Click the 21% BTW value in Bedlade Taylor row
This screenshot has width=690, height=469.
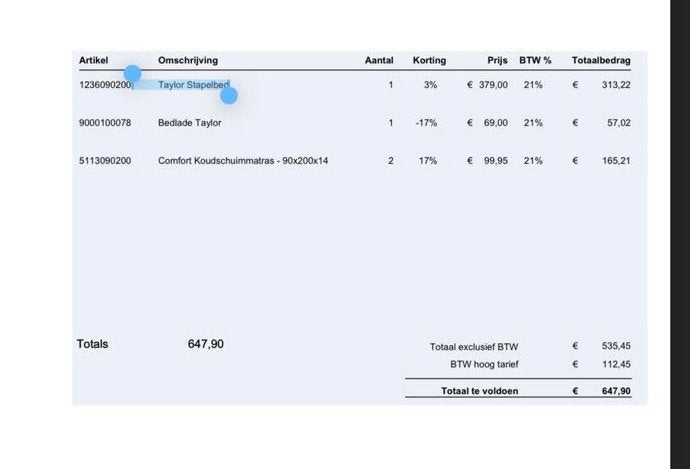click(533, 123)
